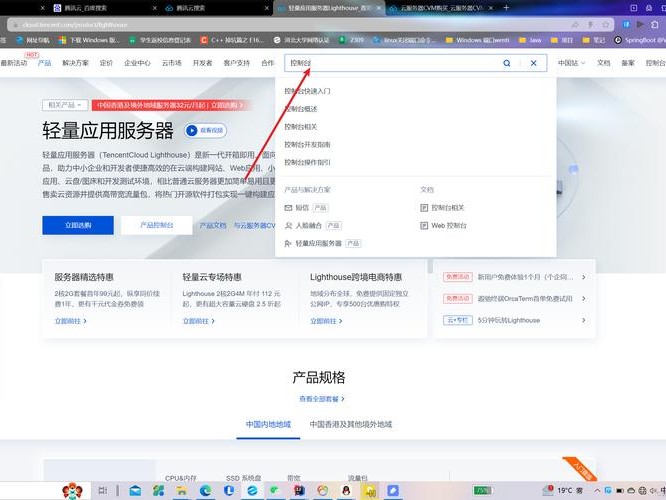
Task: Follow 立即前往 under Lighthouse跨境电商特惠
Action: click(326, 321)
